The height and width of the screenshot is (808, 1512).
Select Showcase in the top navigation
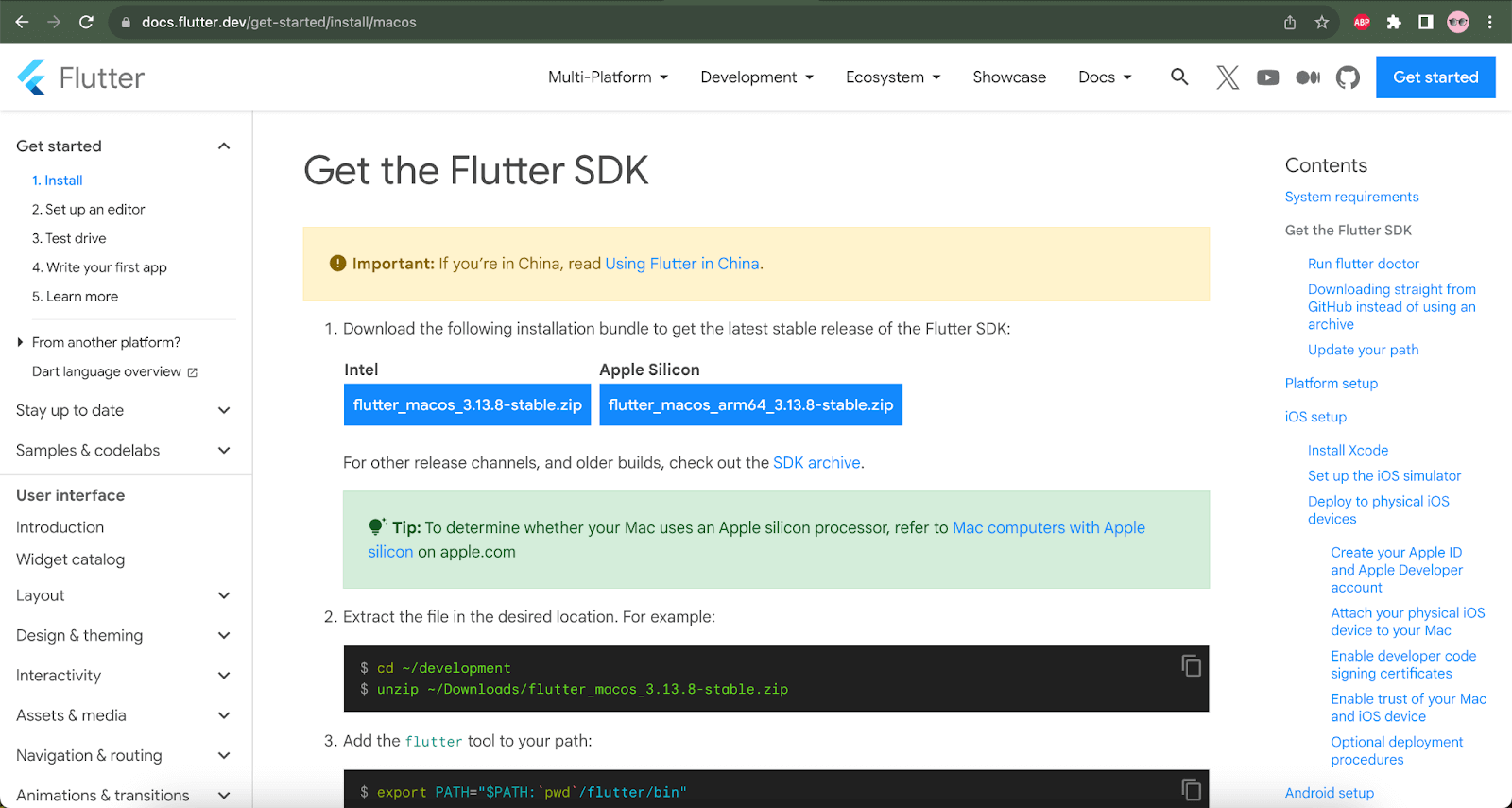1009,77
